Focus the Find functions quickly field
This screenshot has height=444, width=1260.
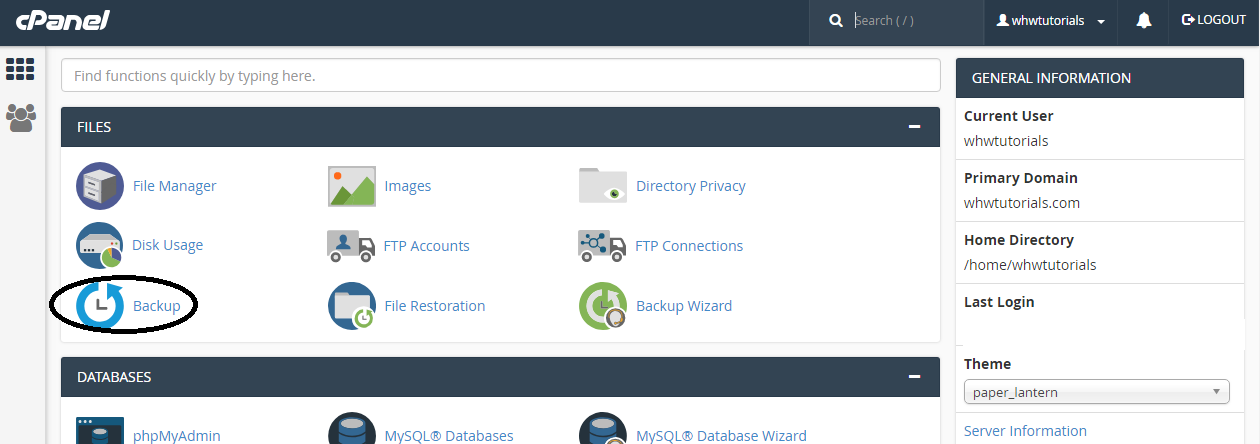click(x=501, y=75)
